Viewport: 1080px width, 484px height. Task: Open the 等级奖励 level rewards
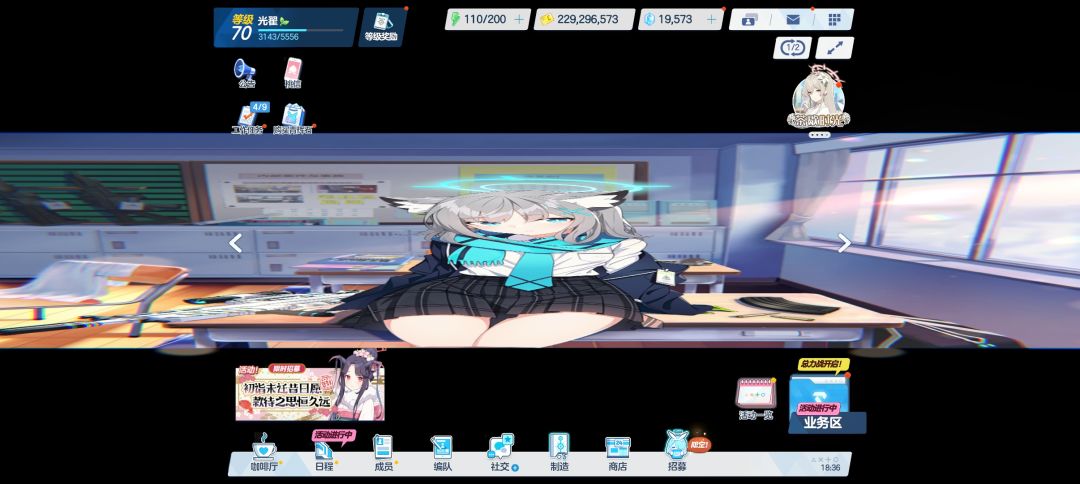point(382,27)
